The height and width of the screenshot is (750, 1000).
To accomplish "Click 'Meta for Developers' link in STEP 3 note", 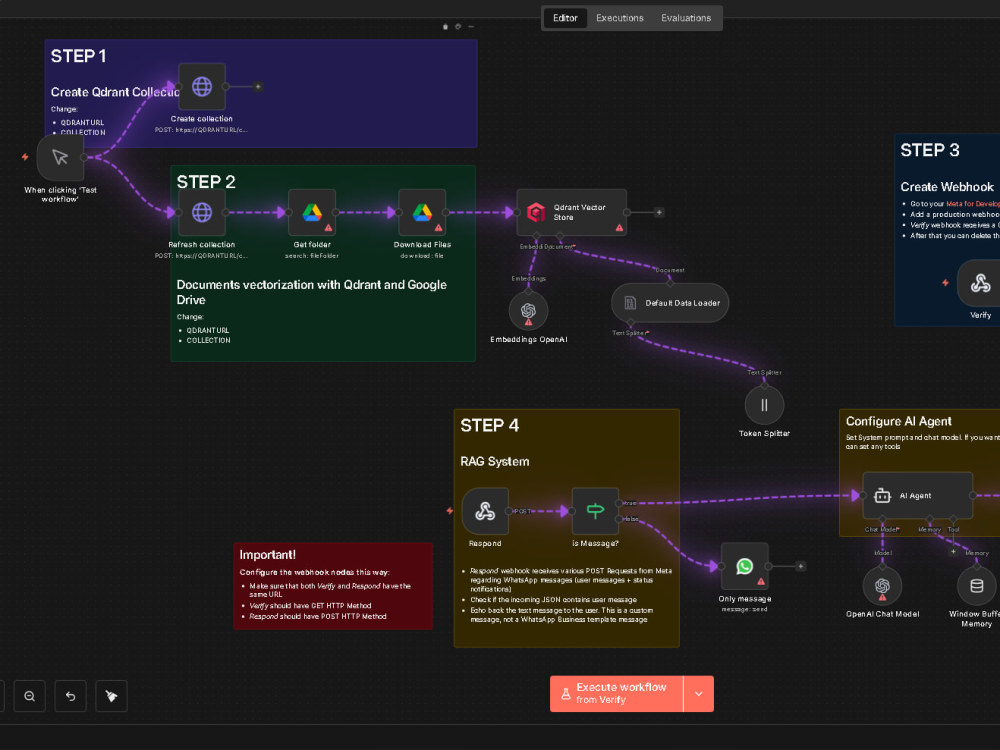I will [973, 204].
